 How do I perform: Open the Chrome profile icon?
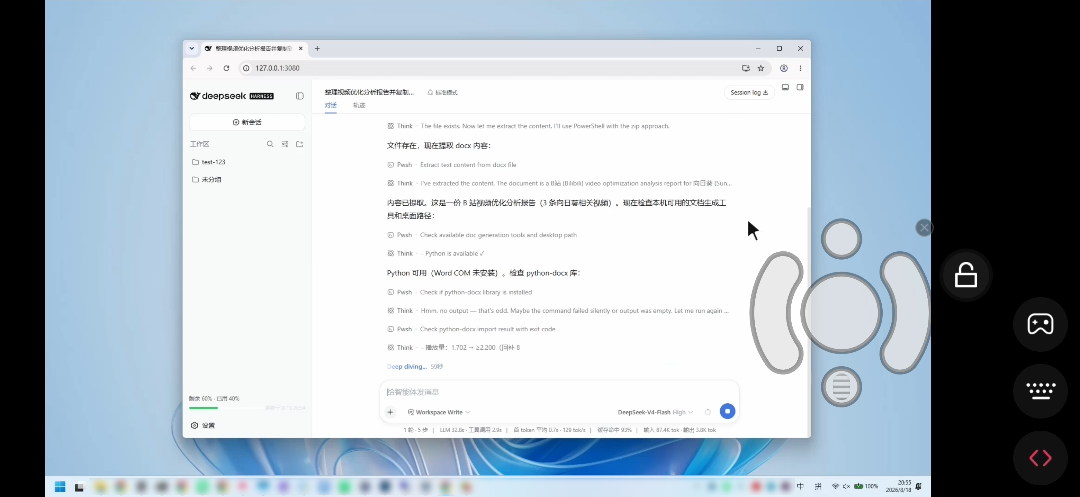point(784,68)
